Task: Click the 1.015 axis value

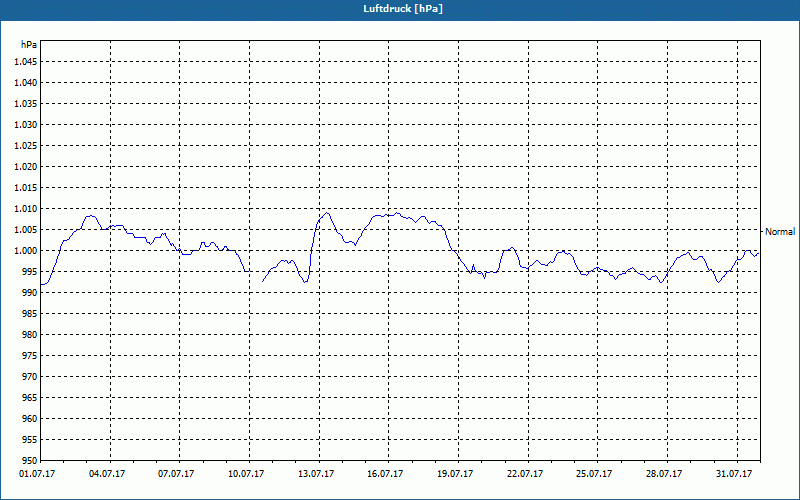Action: coord(27,188)
